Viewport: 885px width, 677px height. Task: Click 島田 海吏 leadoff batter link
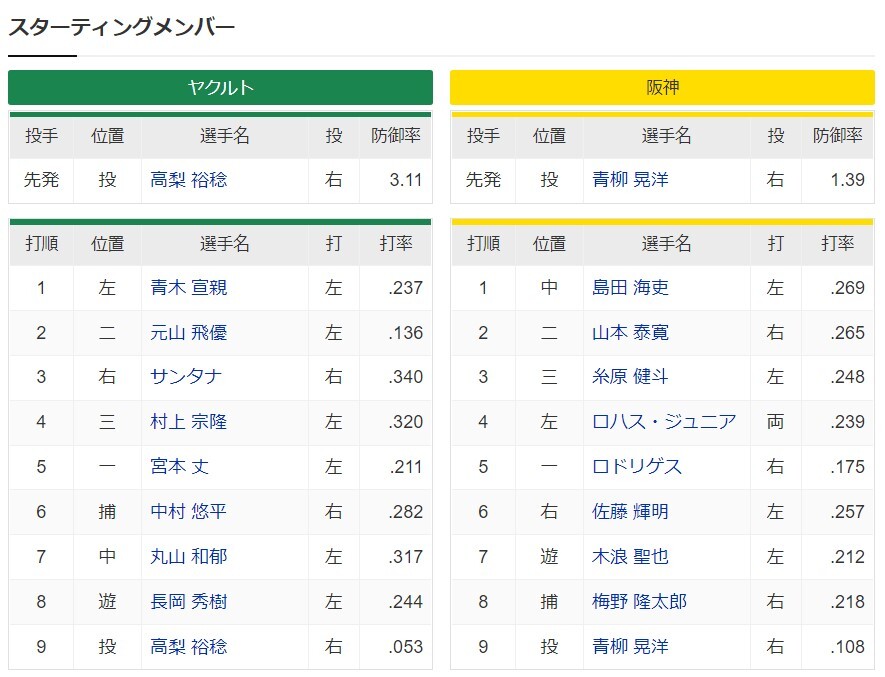click(630, 287)
